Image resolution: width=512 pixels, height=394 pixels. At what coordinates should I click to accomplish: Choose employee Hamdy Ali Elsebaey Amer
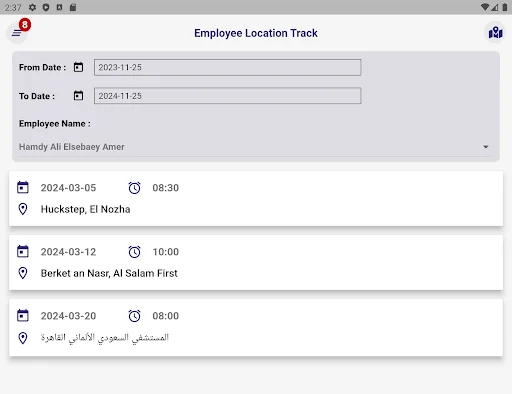point(255,147)
